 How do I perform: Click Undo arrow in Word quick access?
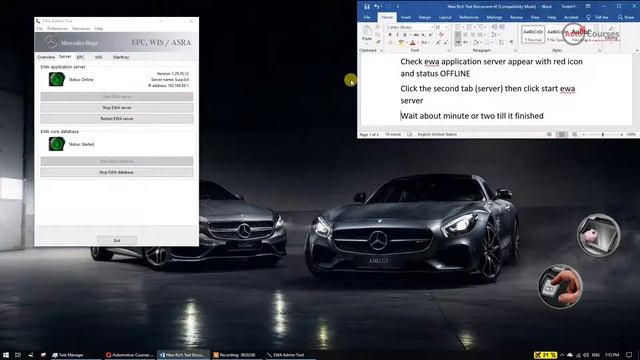click(376, 6)
